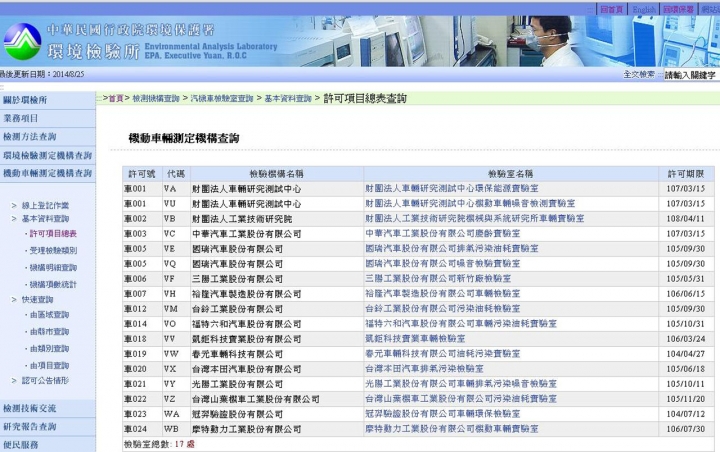The image size is (720, 452).
Task: Open 國瑞汽車排氣污染油耗實驗室 link
Action: tap(452, 249)
